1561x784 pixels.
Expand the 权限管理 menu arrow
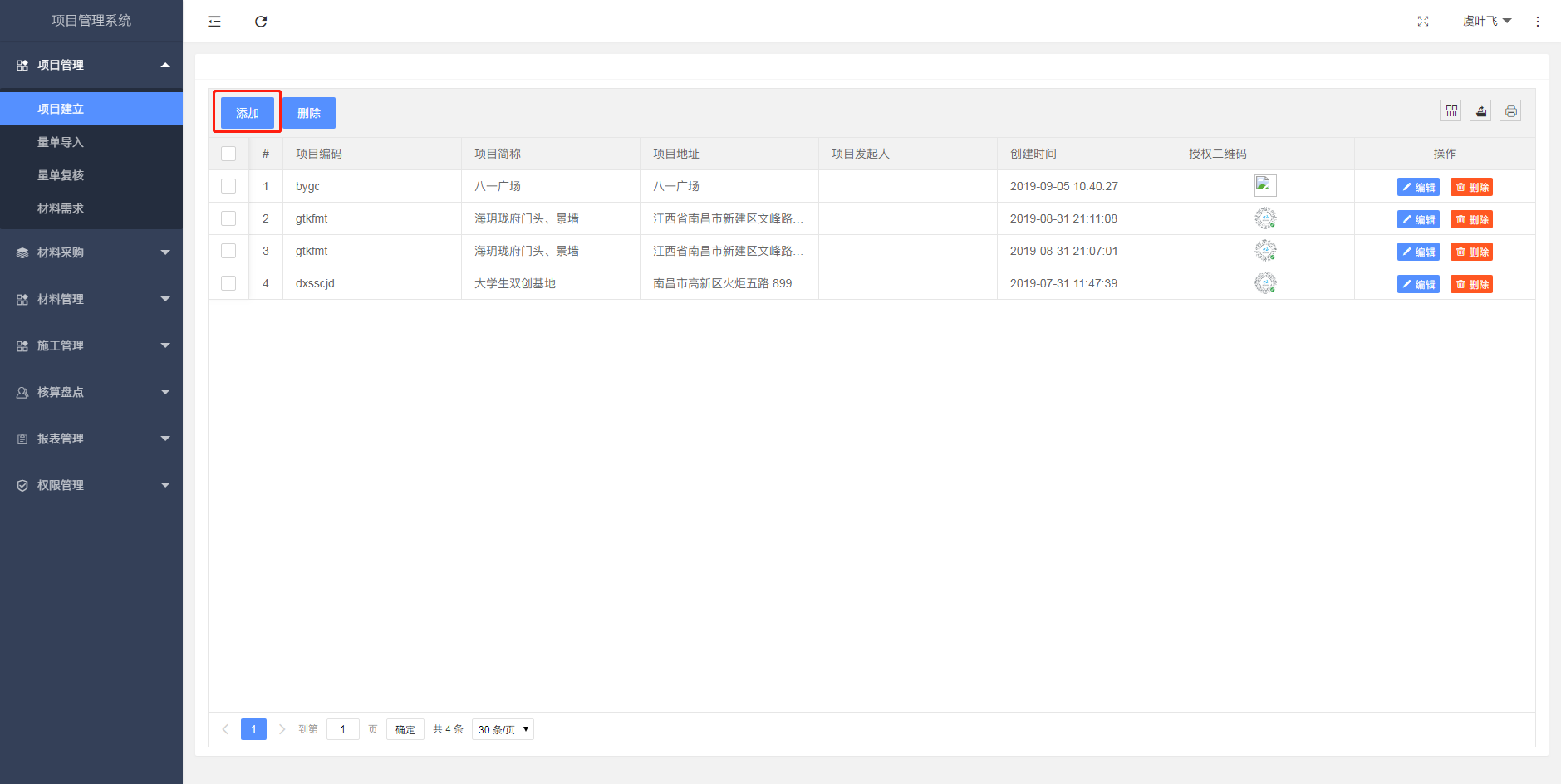coord(165,485)
